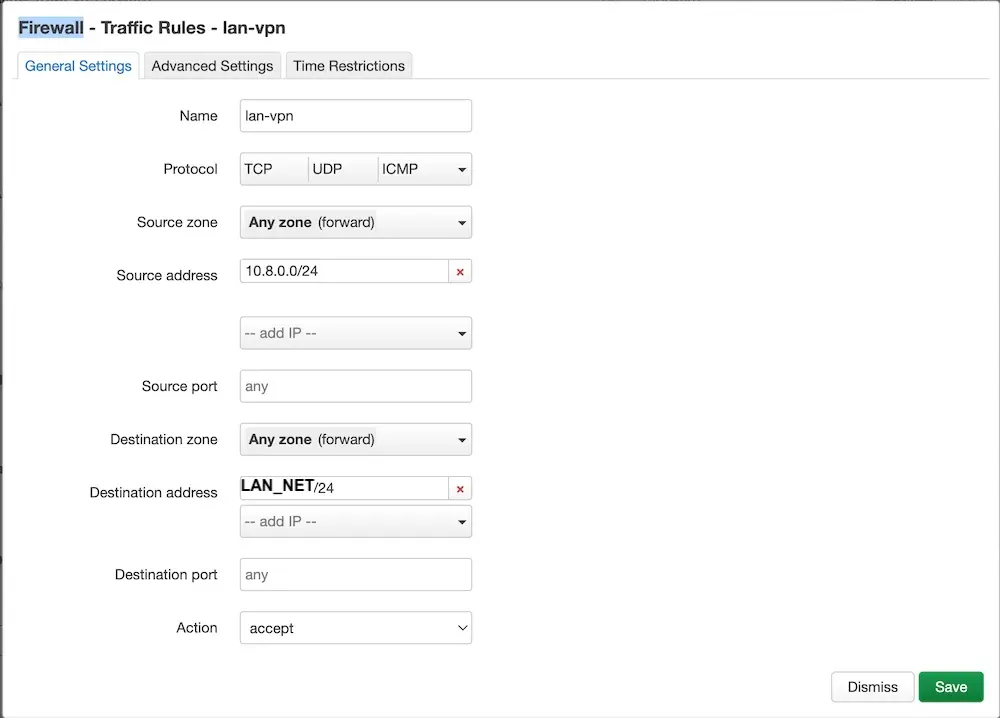This screenshot has width=1000, height=718.
Task: Switch to the Time Restrictions tab
Action: tap(349, 66)
